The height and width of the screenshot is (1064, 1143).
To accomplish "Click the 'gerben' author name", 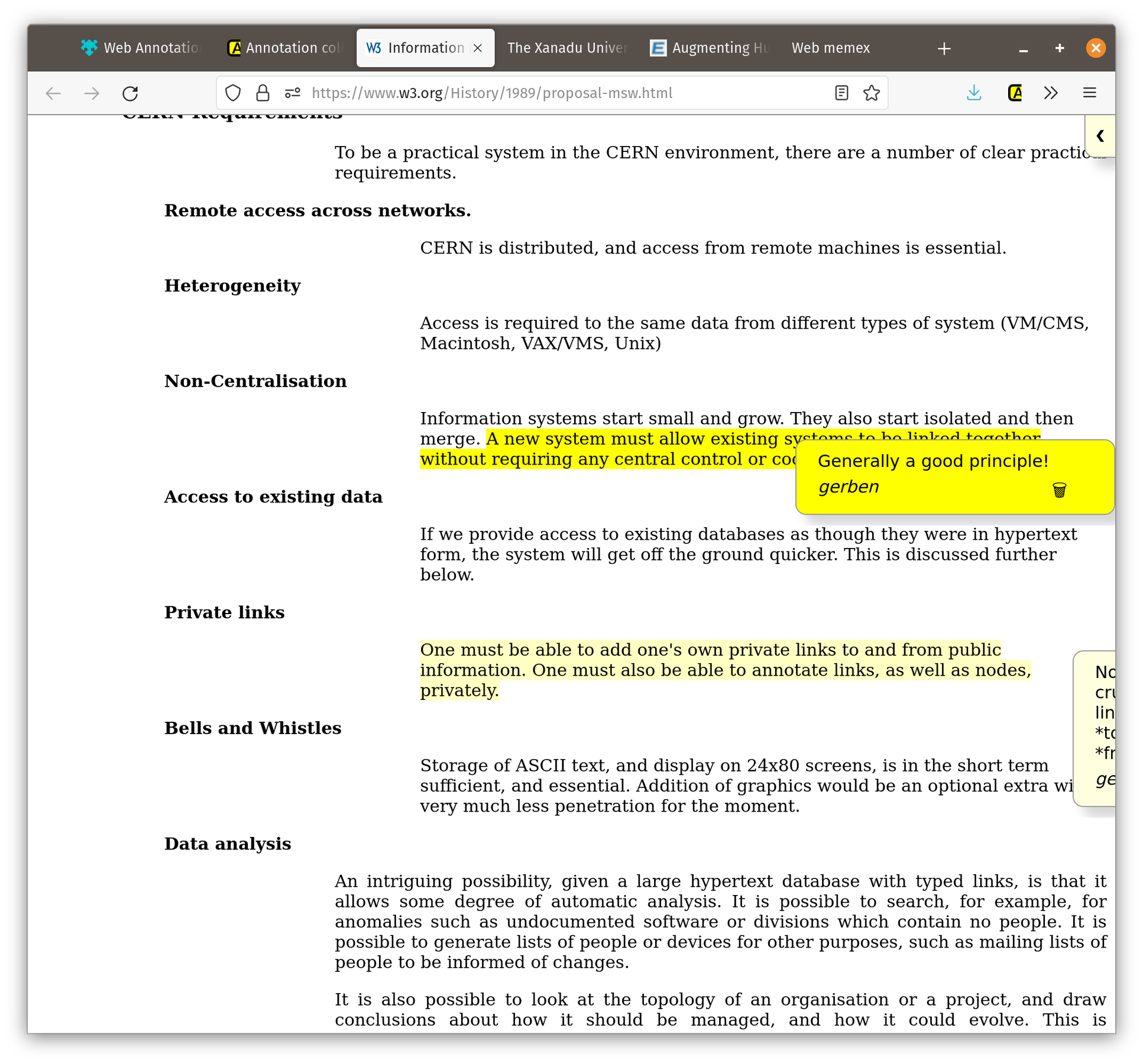I will pyautogui.click(x=848, y=486).
